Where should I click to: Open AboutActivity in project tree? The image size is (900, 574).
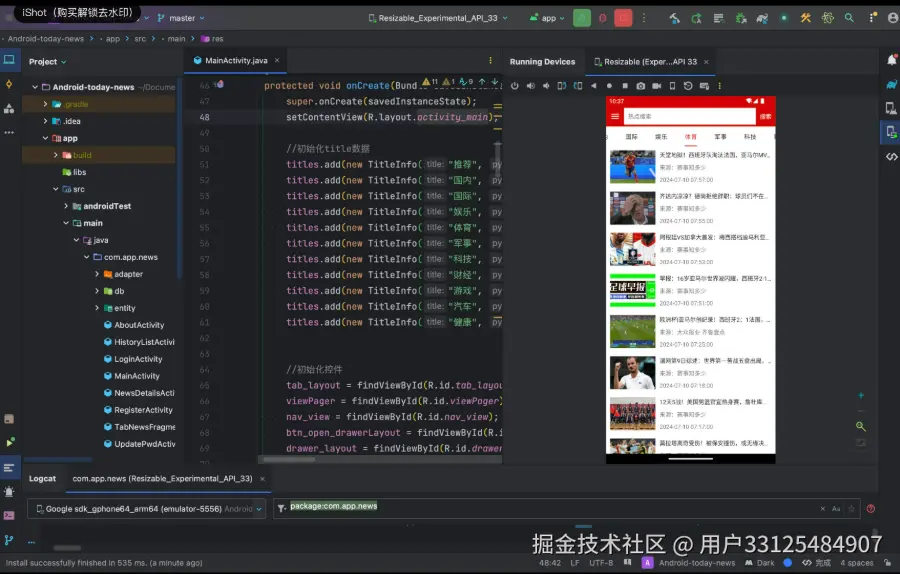(x=134, y=325)
